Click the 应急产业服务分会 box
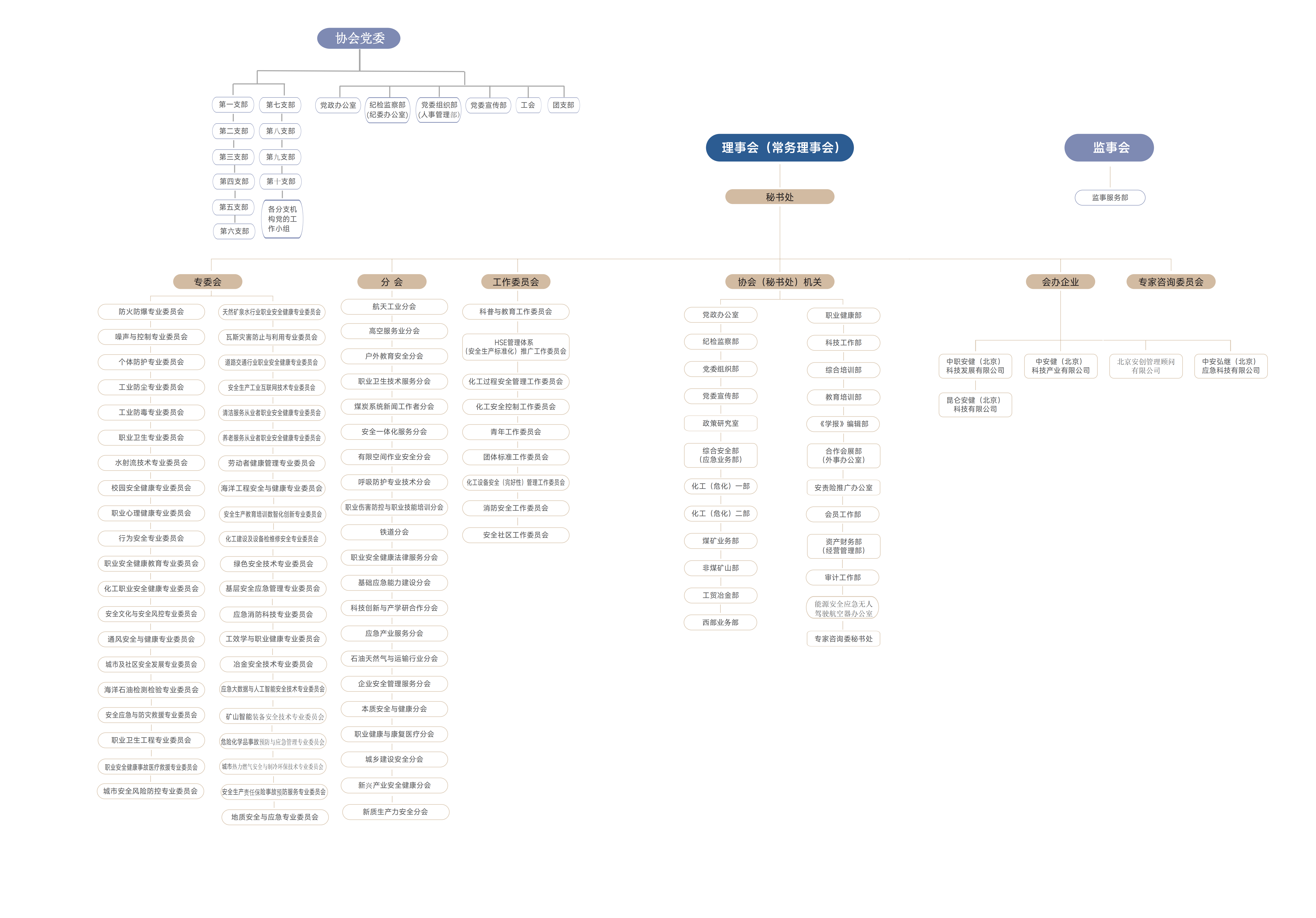Image resolution: width=1316 pixels, height=918 pixels. 394,634
